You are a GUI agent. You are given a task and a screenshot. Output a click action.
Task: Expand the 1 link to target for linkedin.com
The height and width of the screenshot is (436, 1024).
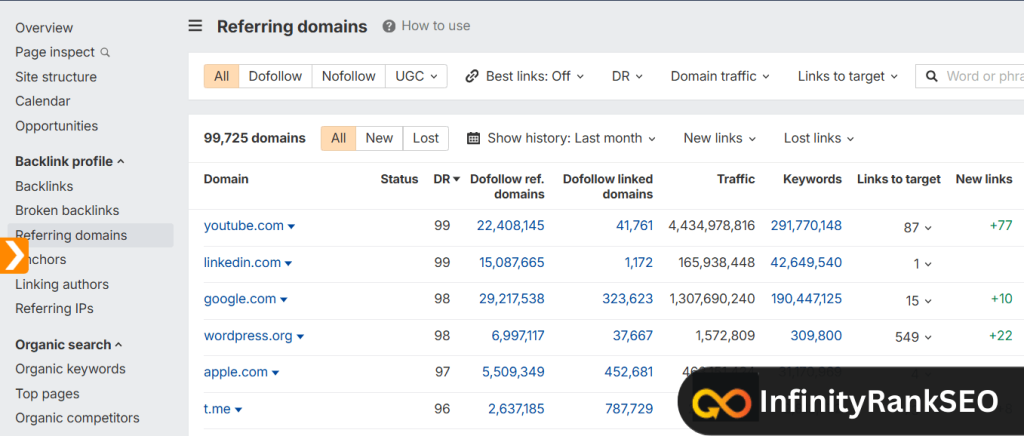(x=923, y=264)
